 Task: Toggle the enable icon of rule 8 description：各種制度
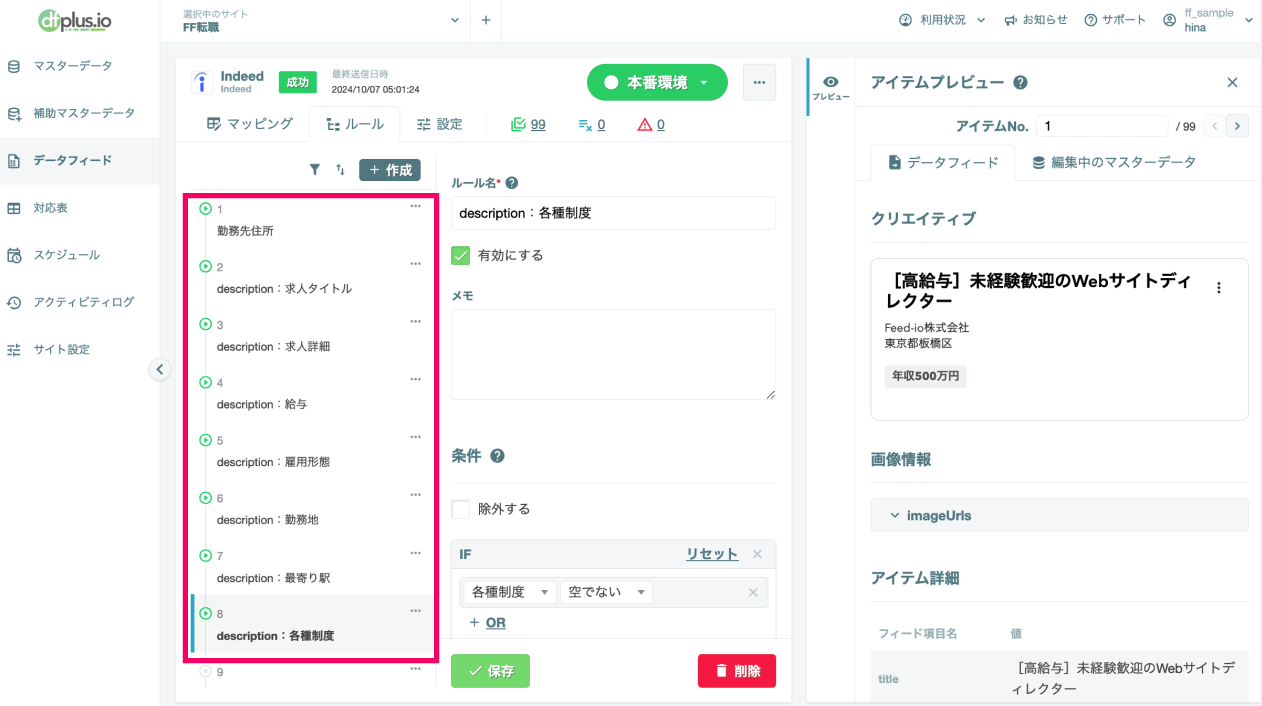[206, 614]
